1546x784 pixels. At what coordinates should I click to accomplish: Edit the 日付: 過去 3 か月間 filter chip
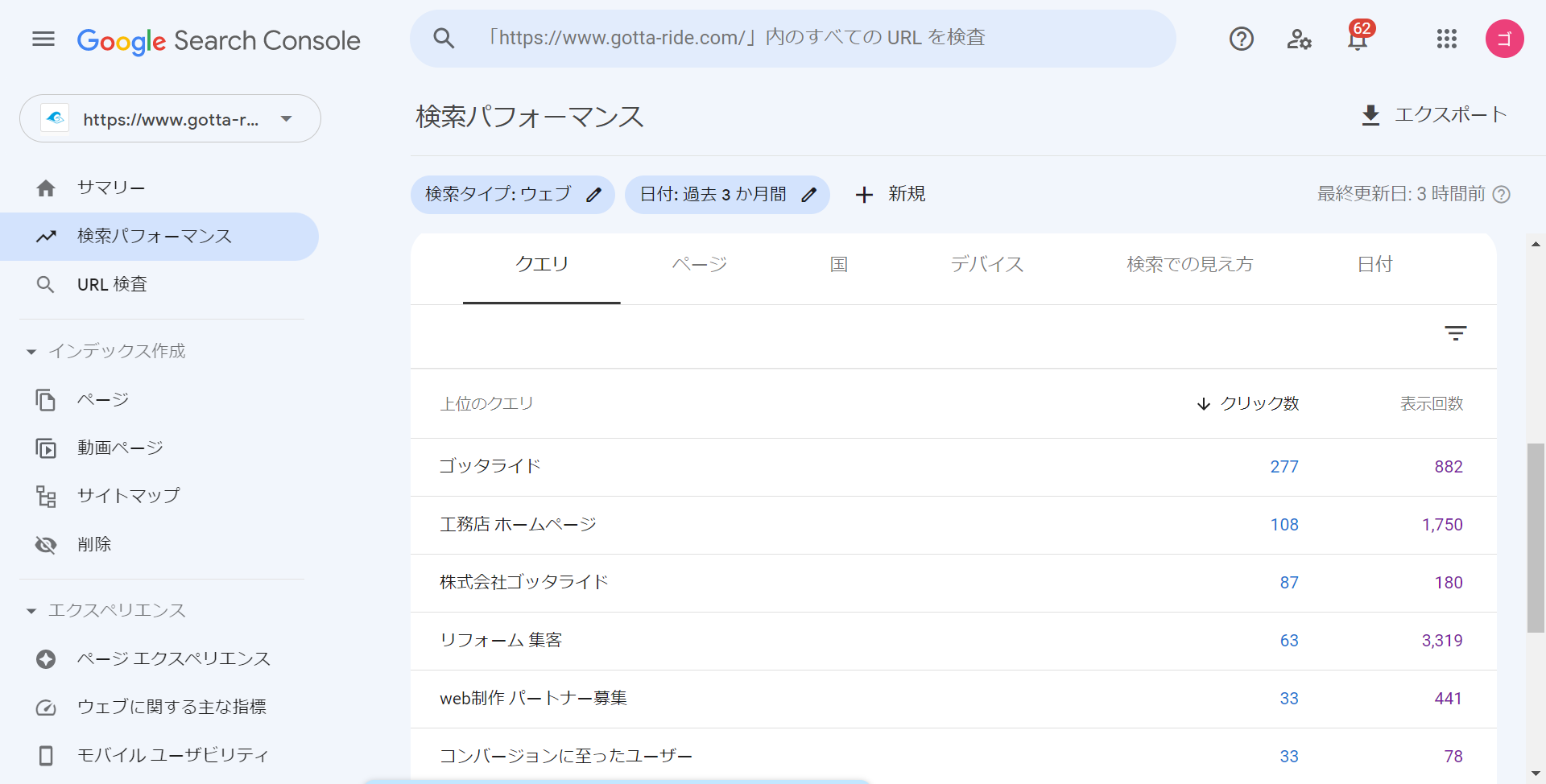[x=727, y=195]
